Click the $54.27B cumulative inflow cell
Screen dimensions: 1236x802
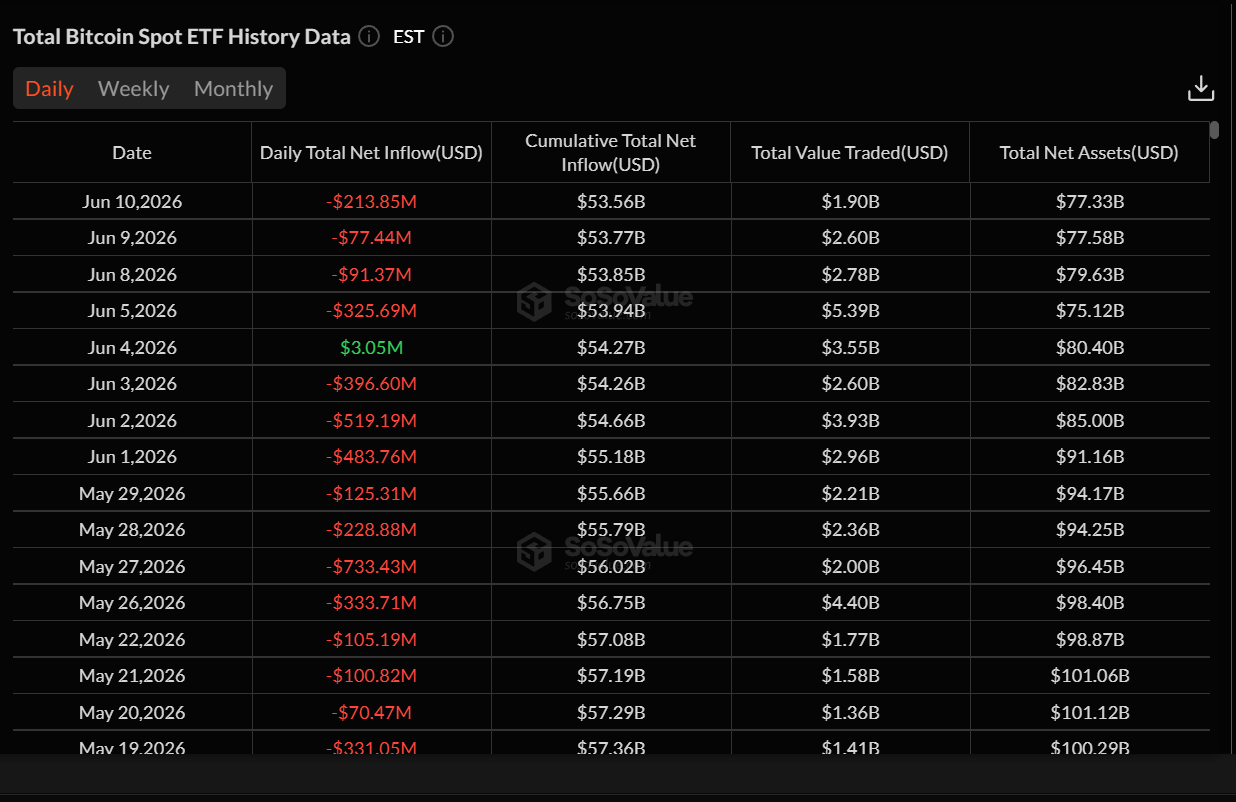coord(611,348)
